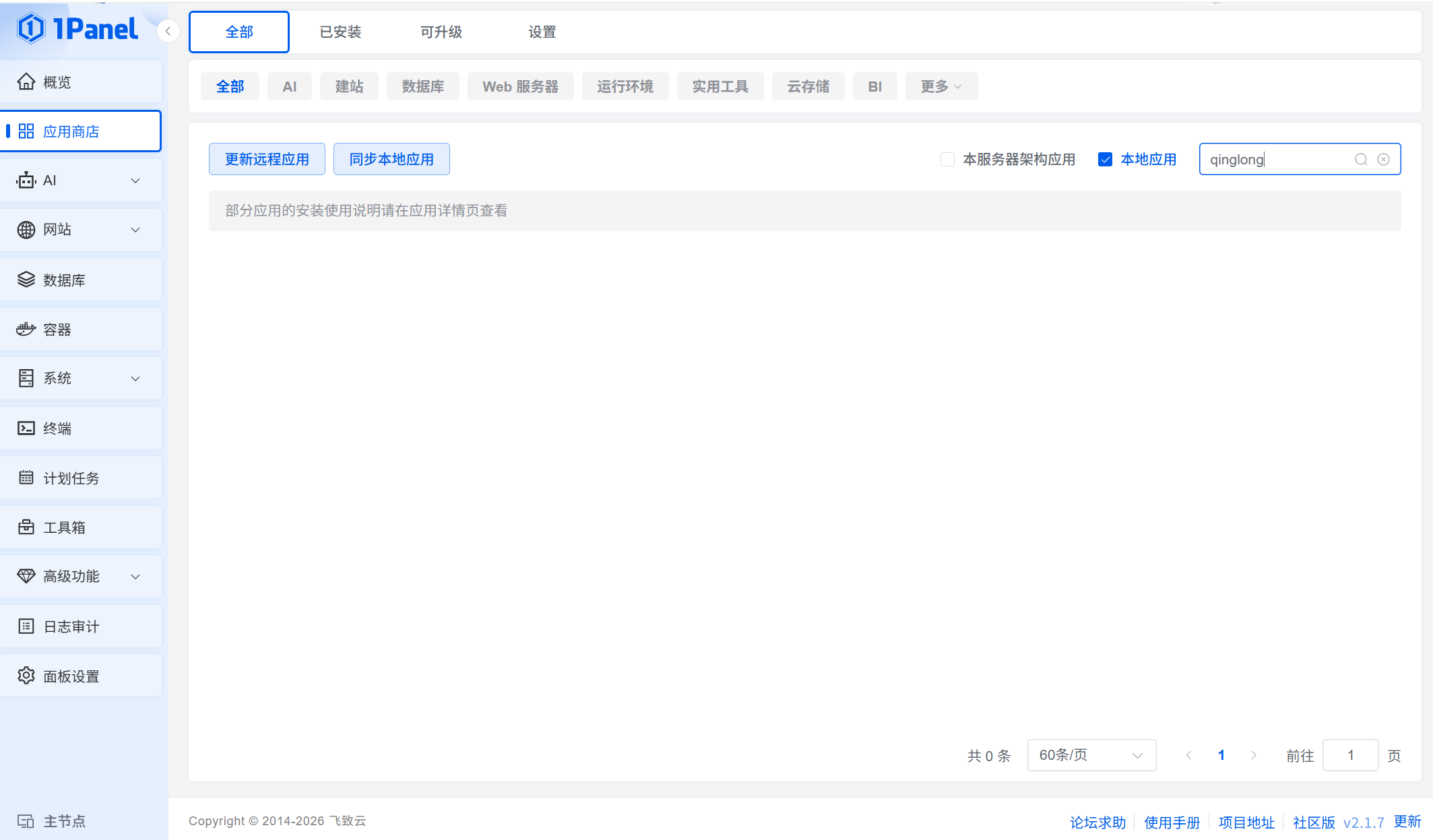Viewport: 1433px width, 840px height.
Task: Click the 同步本地应用 button
Action: [391, 160]
